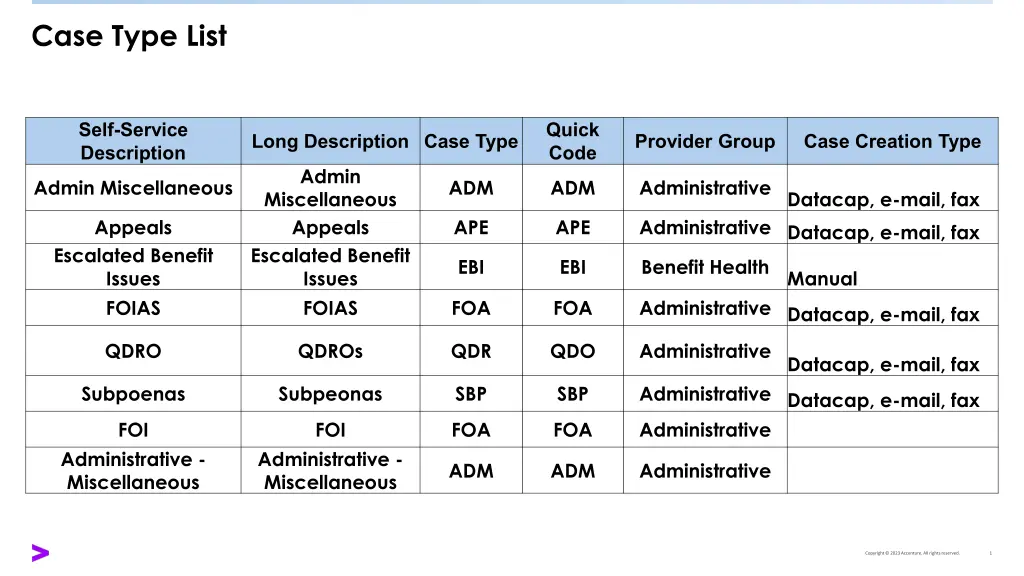The width and height of the screenshot is (1024, 576).
Task: Select the EBI case type cell
Action: [x=471, y=267]
